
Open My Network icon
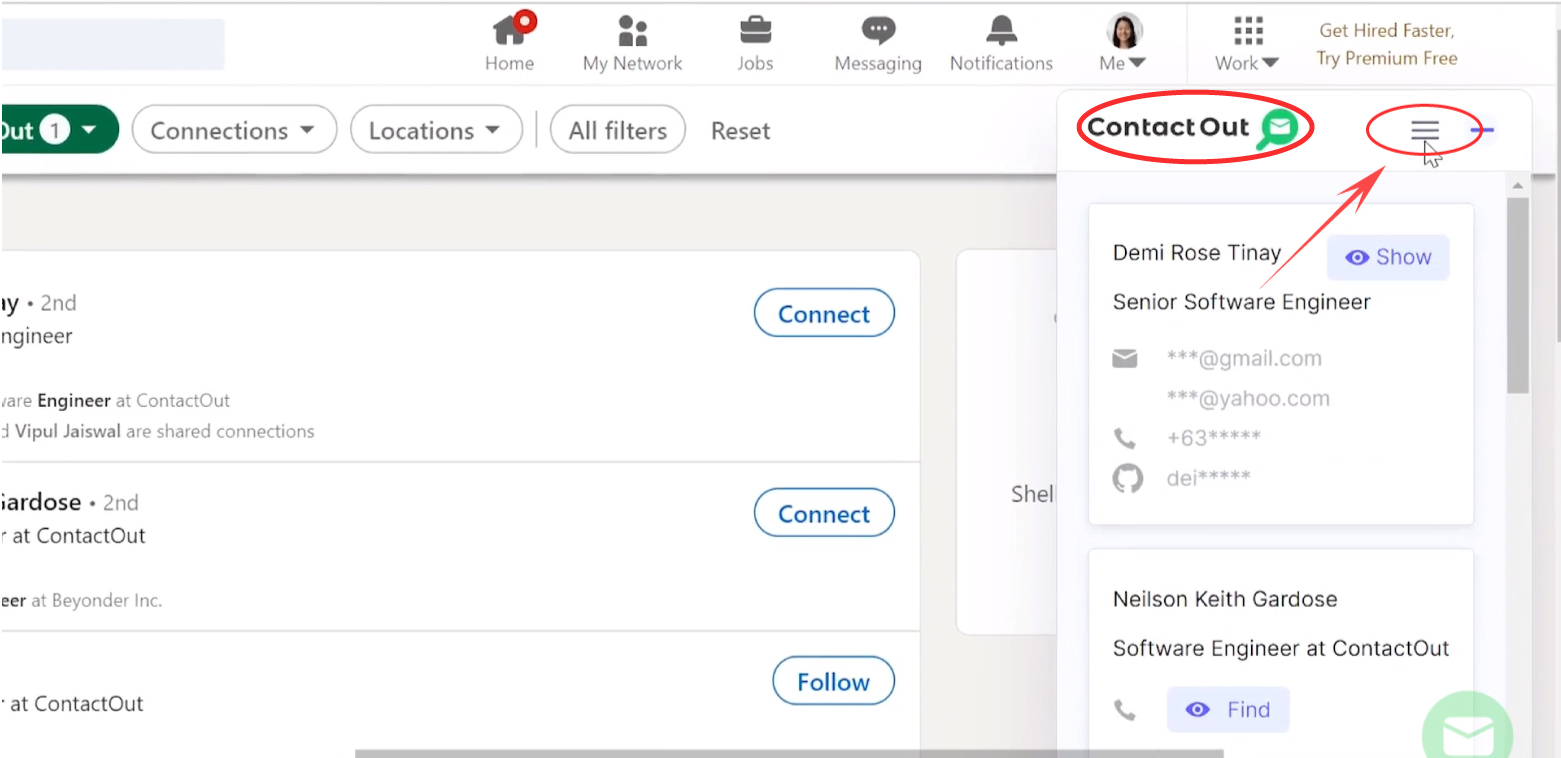point(632,30)
